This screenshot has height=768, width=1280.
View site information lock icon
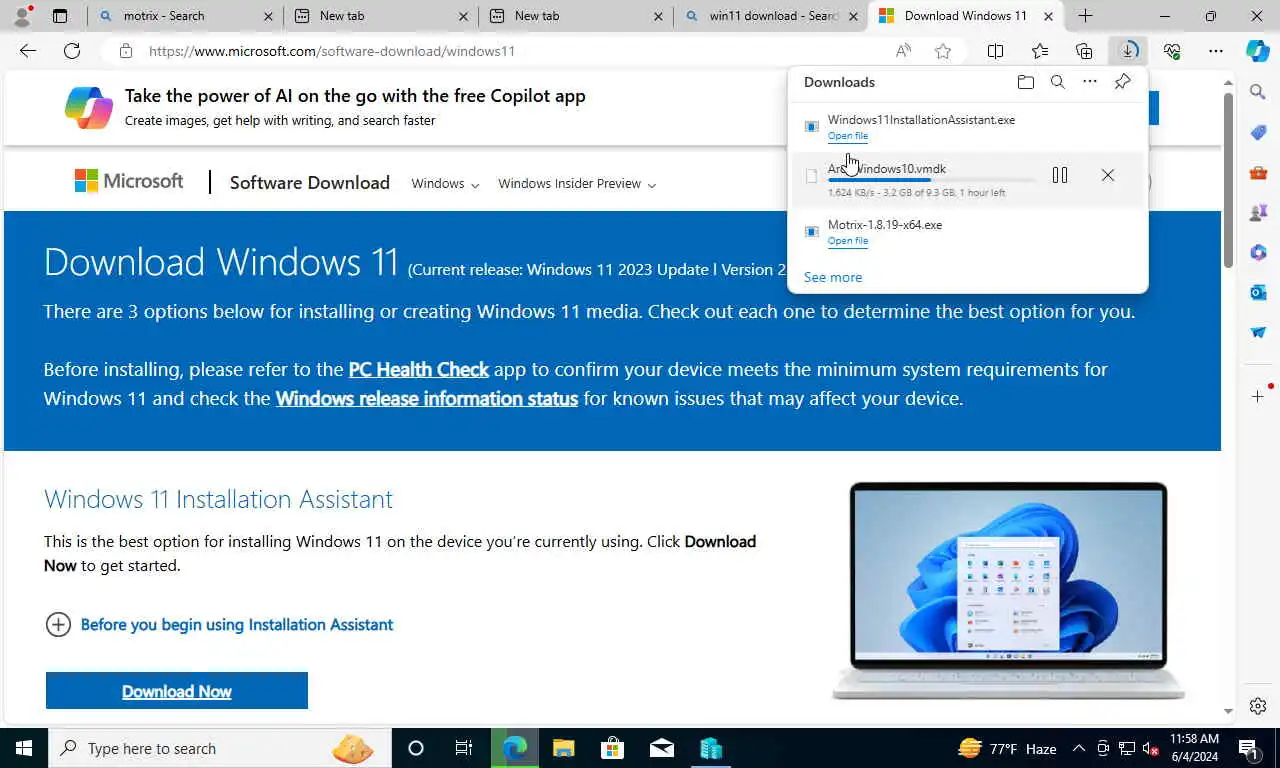pos(125,51)
